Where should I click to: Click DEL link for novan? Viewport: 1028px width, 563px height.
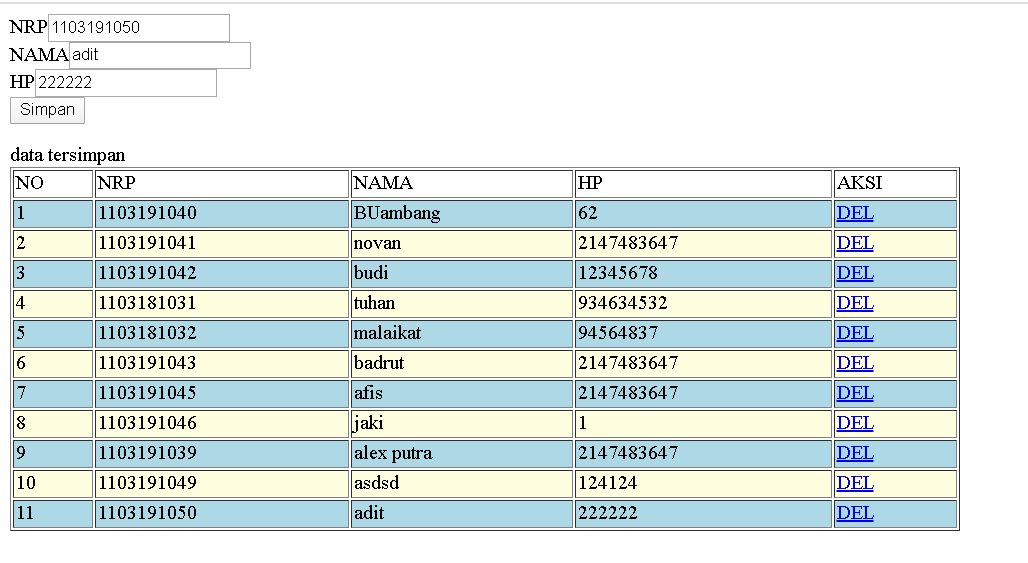tap(855, 243)
